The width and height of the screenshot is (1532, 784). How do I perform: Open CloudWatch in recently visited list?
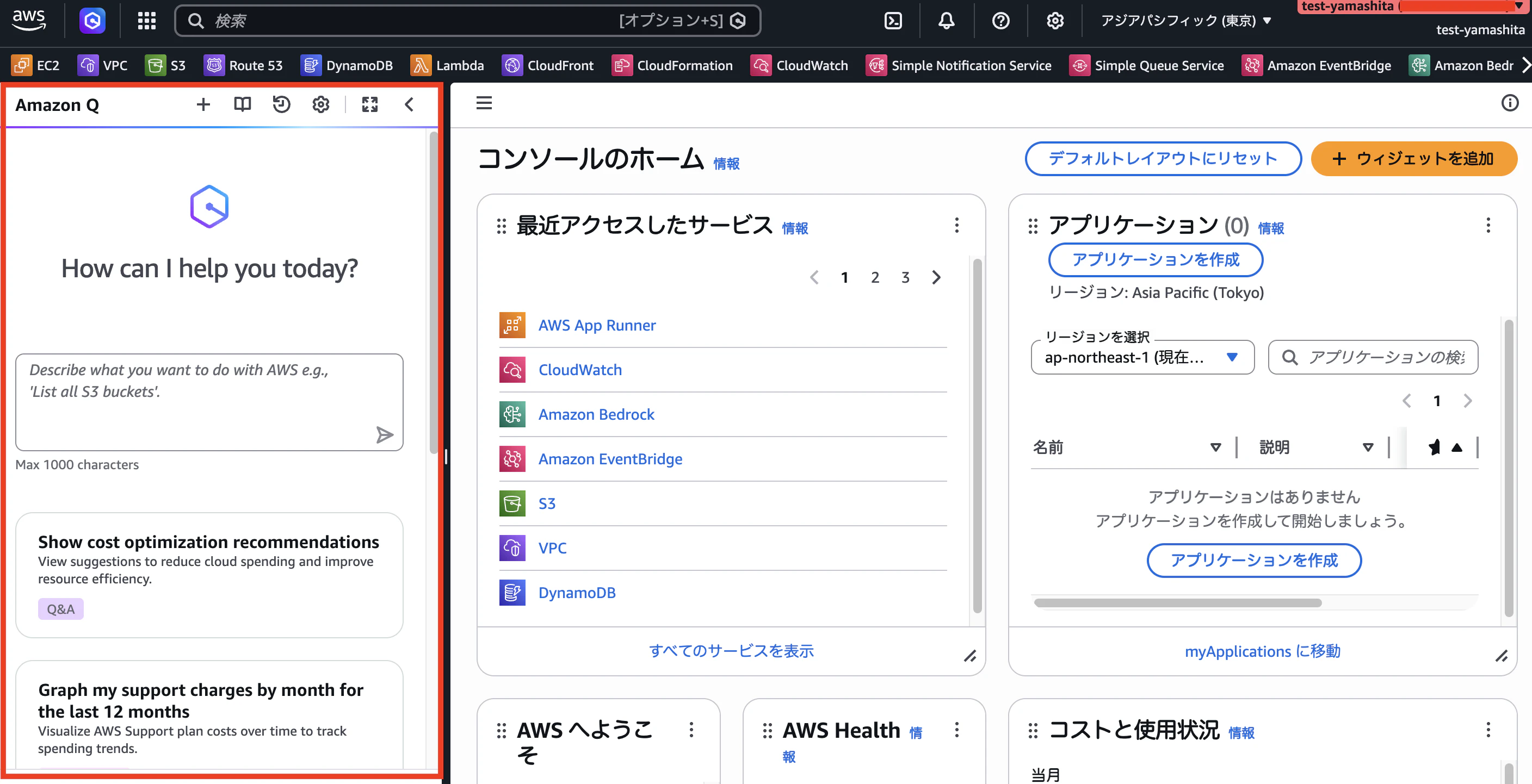coord(580,370)
